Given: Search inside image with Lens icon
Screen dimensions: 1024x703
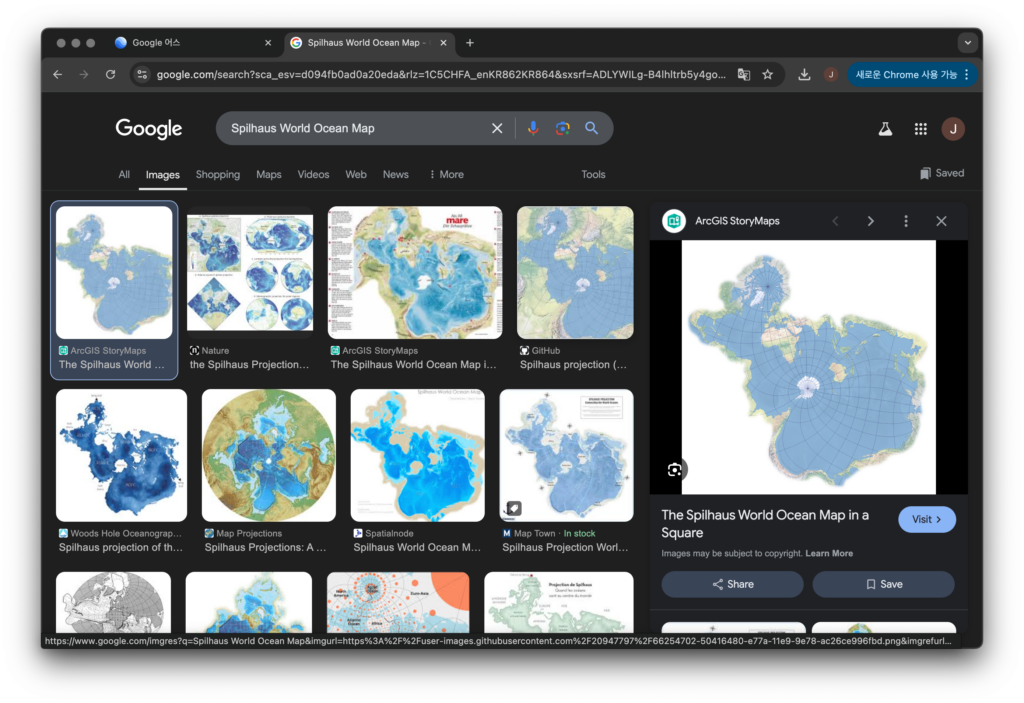Looking at the screenshot, I should click(675, 470).
